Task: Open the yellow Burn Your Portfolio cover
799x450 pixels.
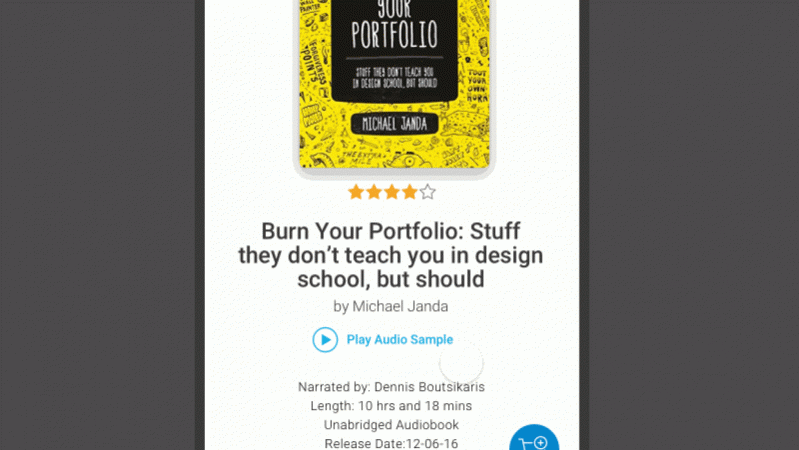Action: [x=394, y=84]
